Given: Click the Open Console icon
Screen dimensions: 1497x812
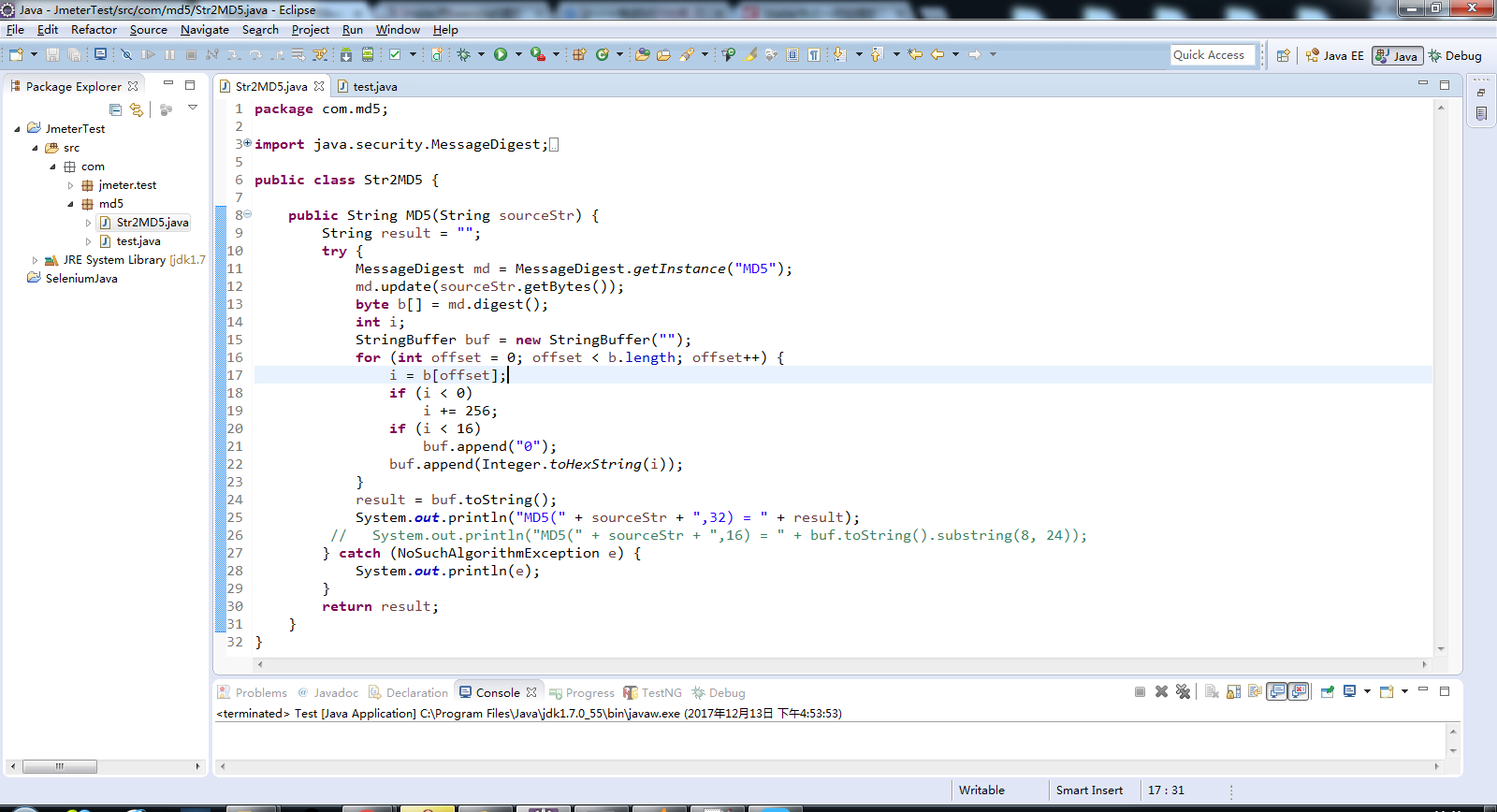Looking at the screenshot, I should pos(1387,691).
